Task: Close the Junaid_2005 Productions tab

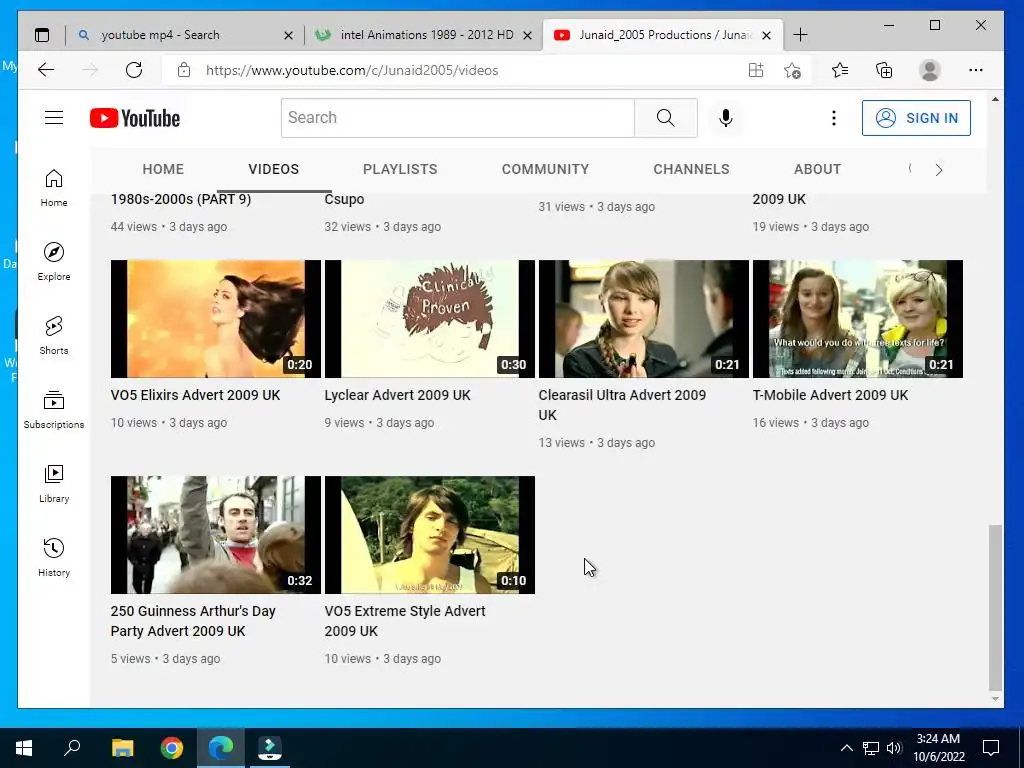Action: pyautogui.click(x=767, y=35)
